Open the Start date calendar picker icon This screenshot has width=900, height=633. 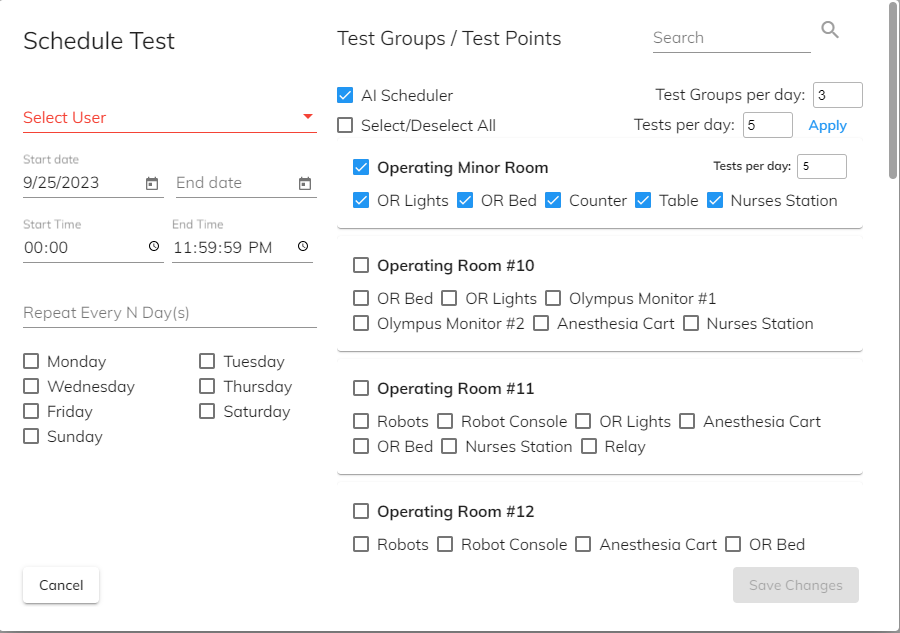pyautogui.click(x=152, y=184)
